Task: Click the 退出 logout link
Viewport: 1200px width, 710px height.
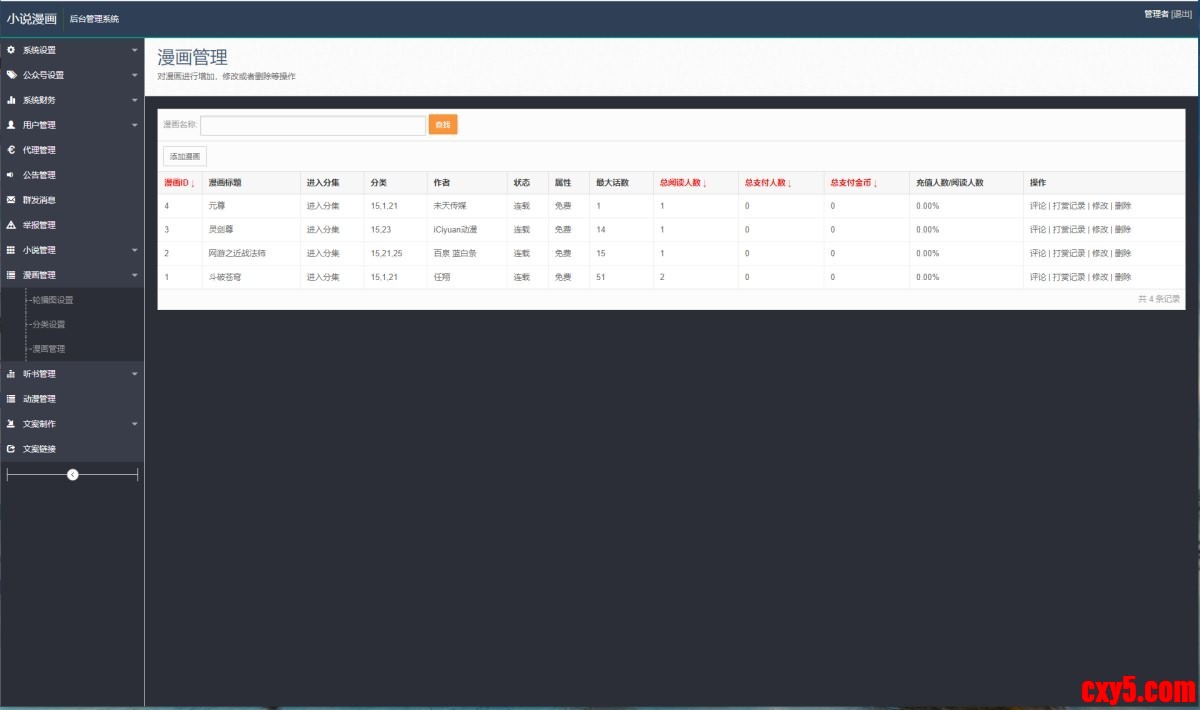Action: click(x=1181, y=14)
